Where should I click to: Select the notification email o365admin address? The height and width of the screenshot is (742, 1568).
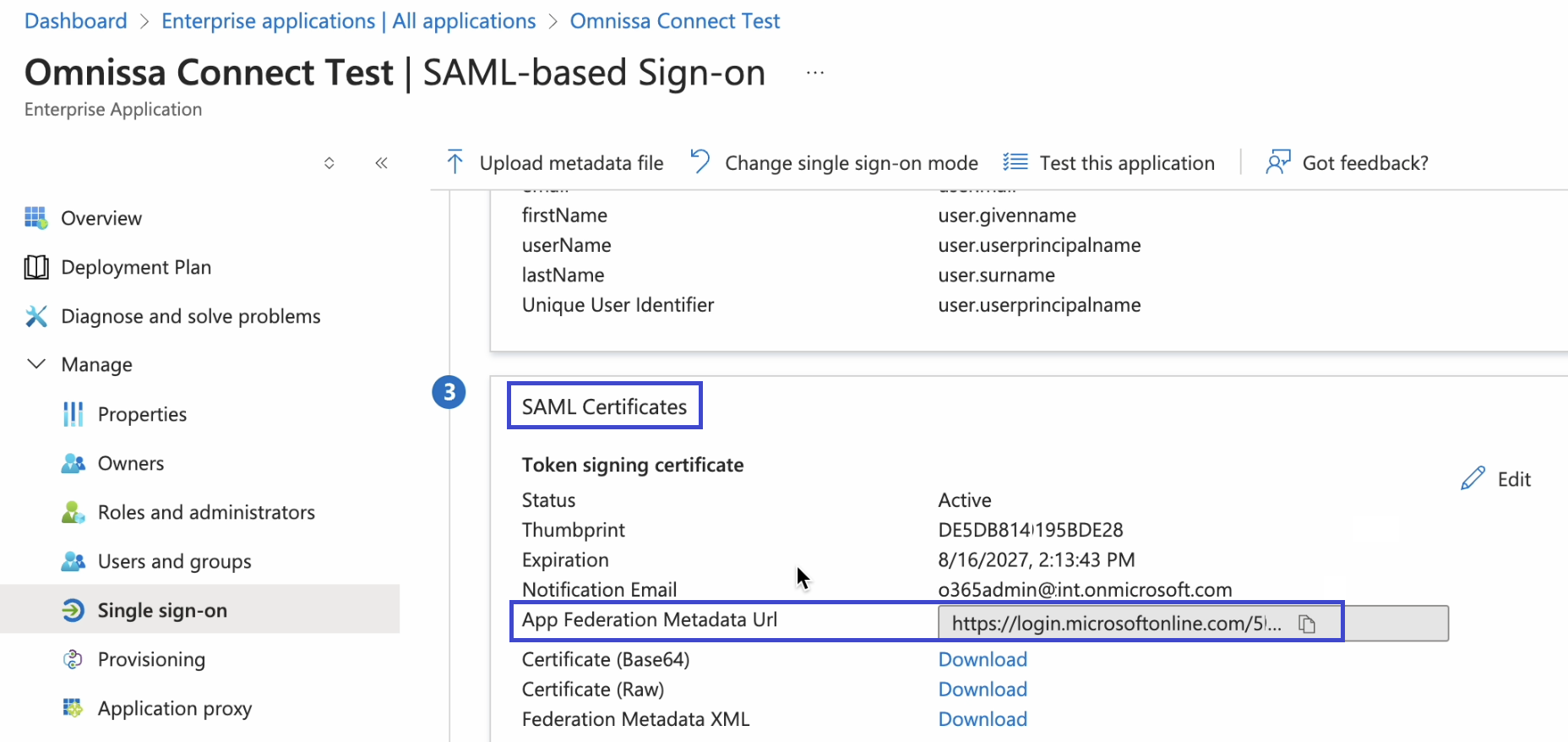click(x=1085, y=590)
